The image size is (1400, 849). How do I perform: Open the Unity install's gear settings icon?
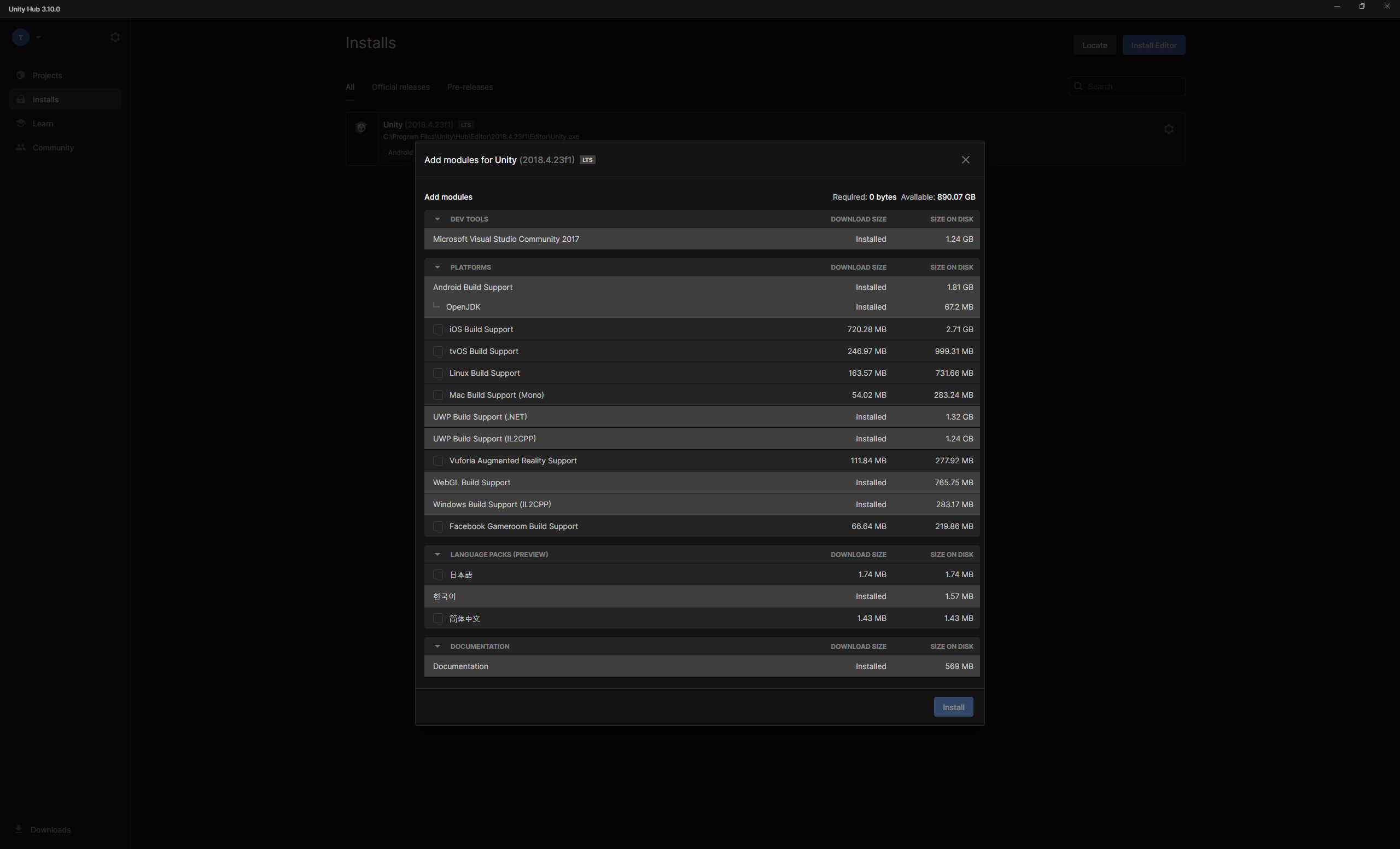coord(1168,129)
